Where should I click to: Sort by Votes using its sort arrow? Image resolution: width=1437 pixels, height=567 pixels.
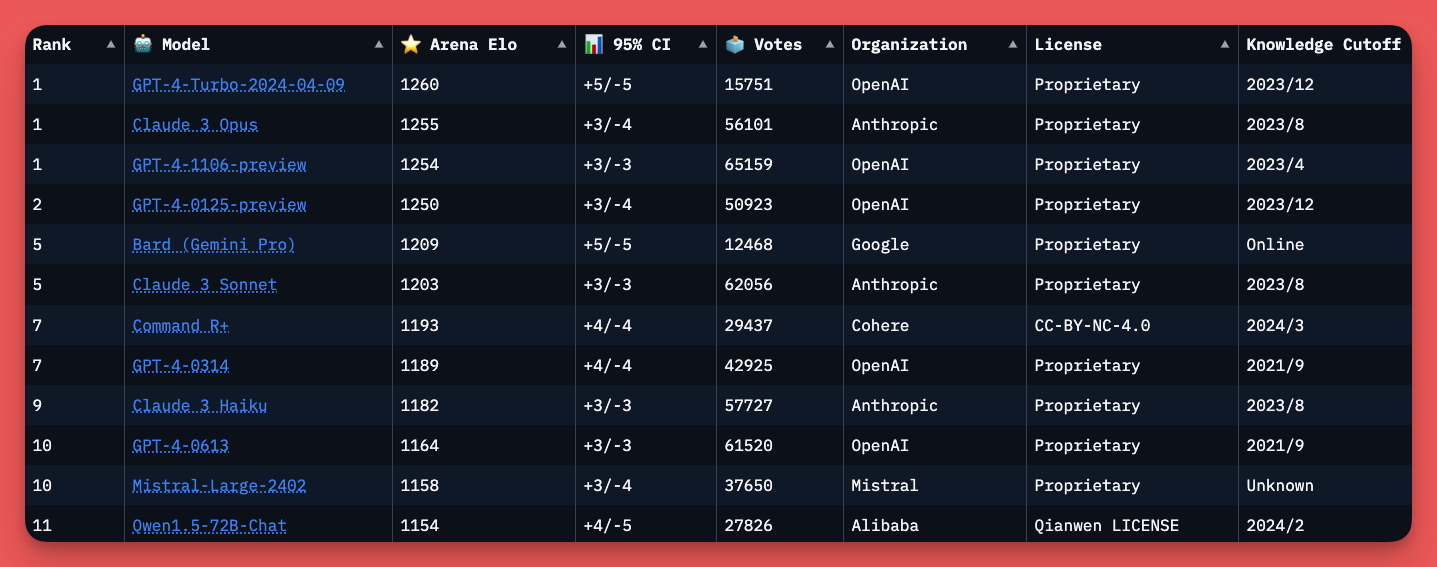pos(829,45)
